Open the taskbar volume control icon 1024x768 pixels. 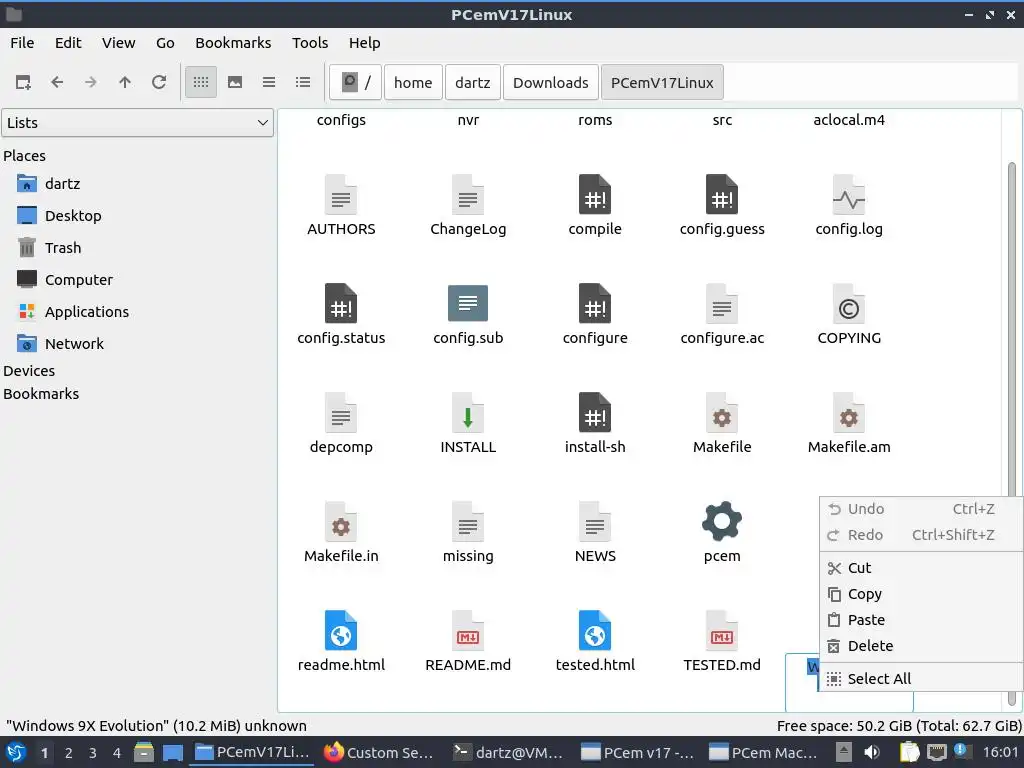[872, 752]
